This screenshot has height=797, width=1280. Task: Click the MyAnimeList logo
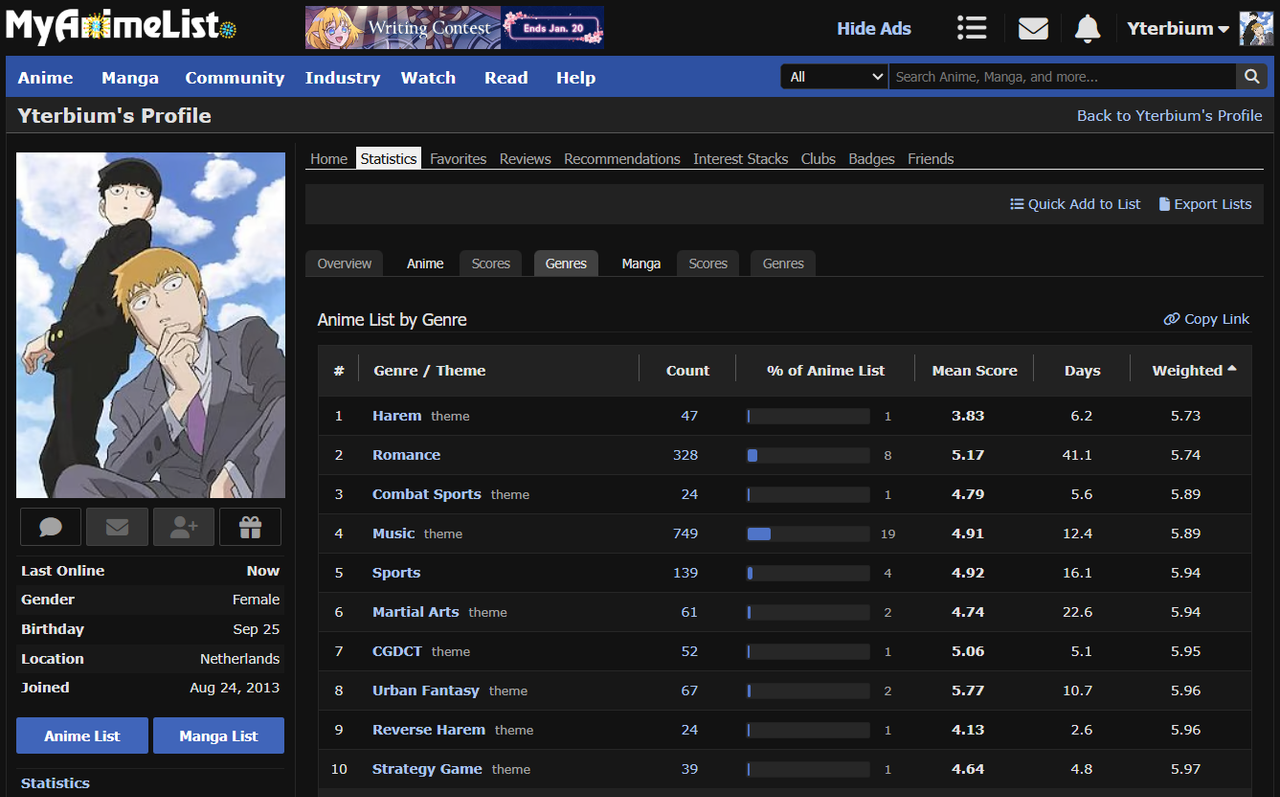click(121, 27)
